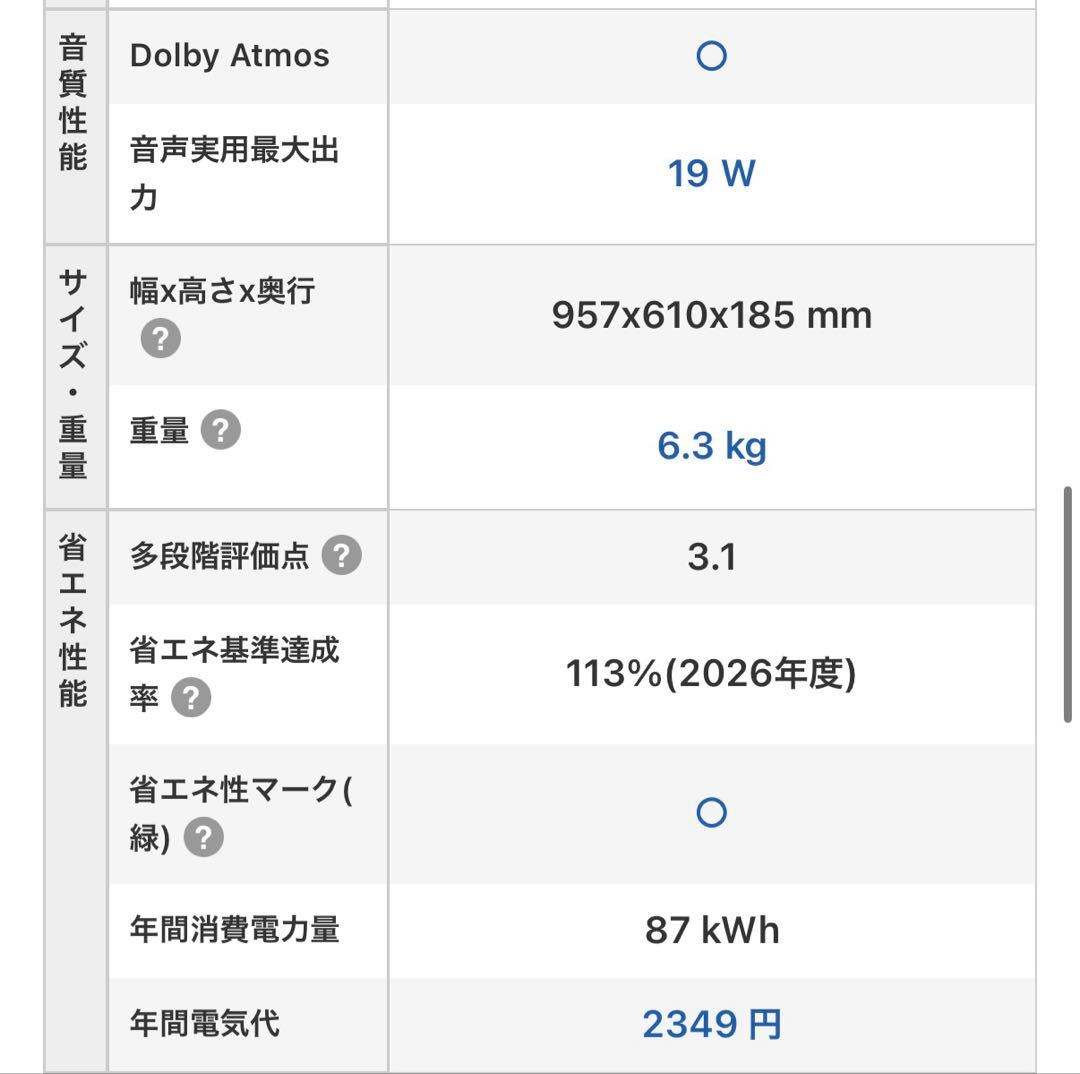1080x1074 pixels.
Task: Select the 省エネ性マーク(緑) circle indicator
Action: click(x=711, y=812)
